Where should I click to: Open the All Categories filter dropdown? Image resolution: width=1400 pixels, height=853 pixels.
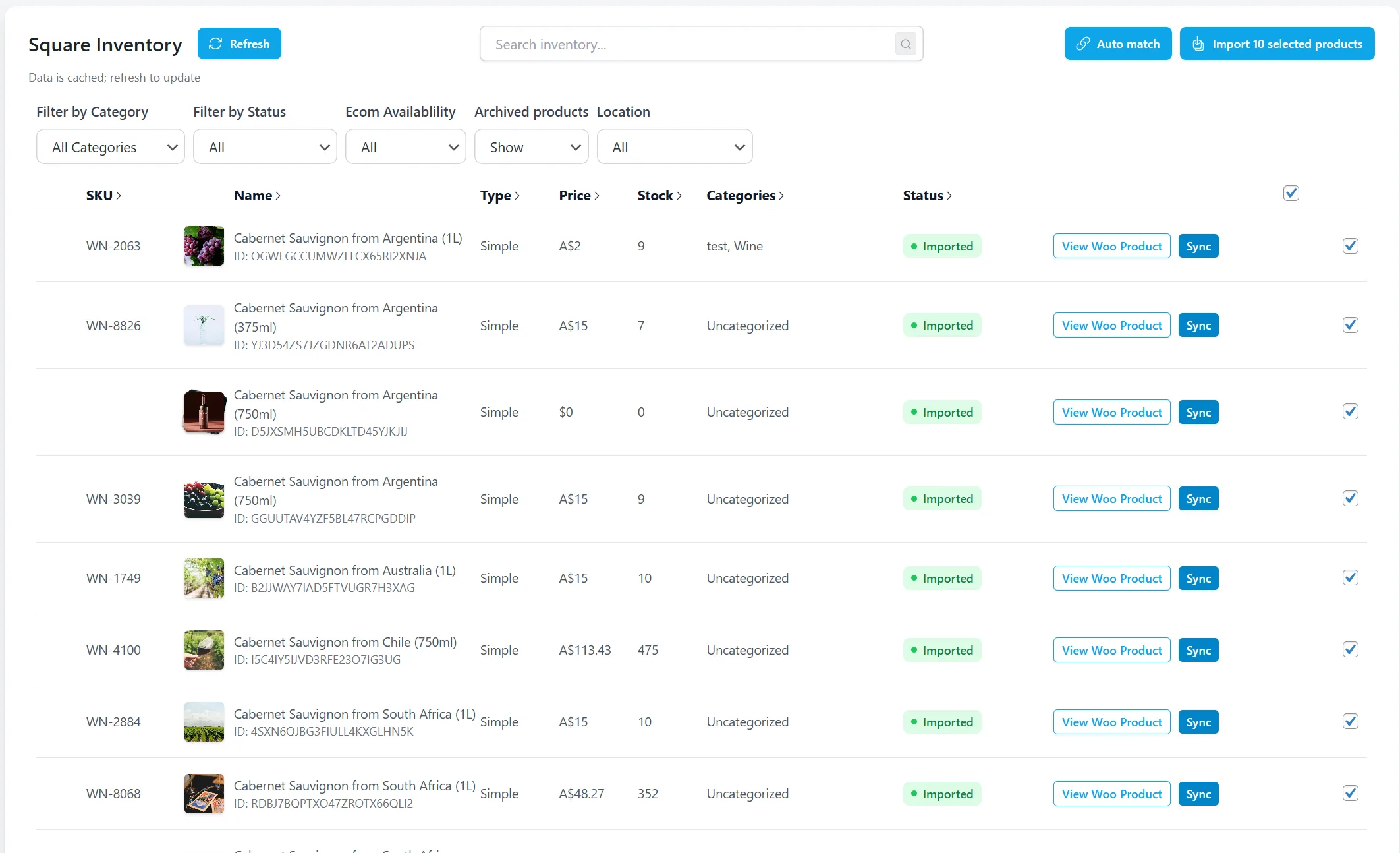click(111, 147)
